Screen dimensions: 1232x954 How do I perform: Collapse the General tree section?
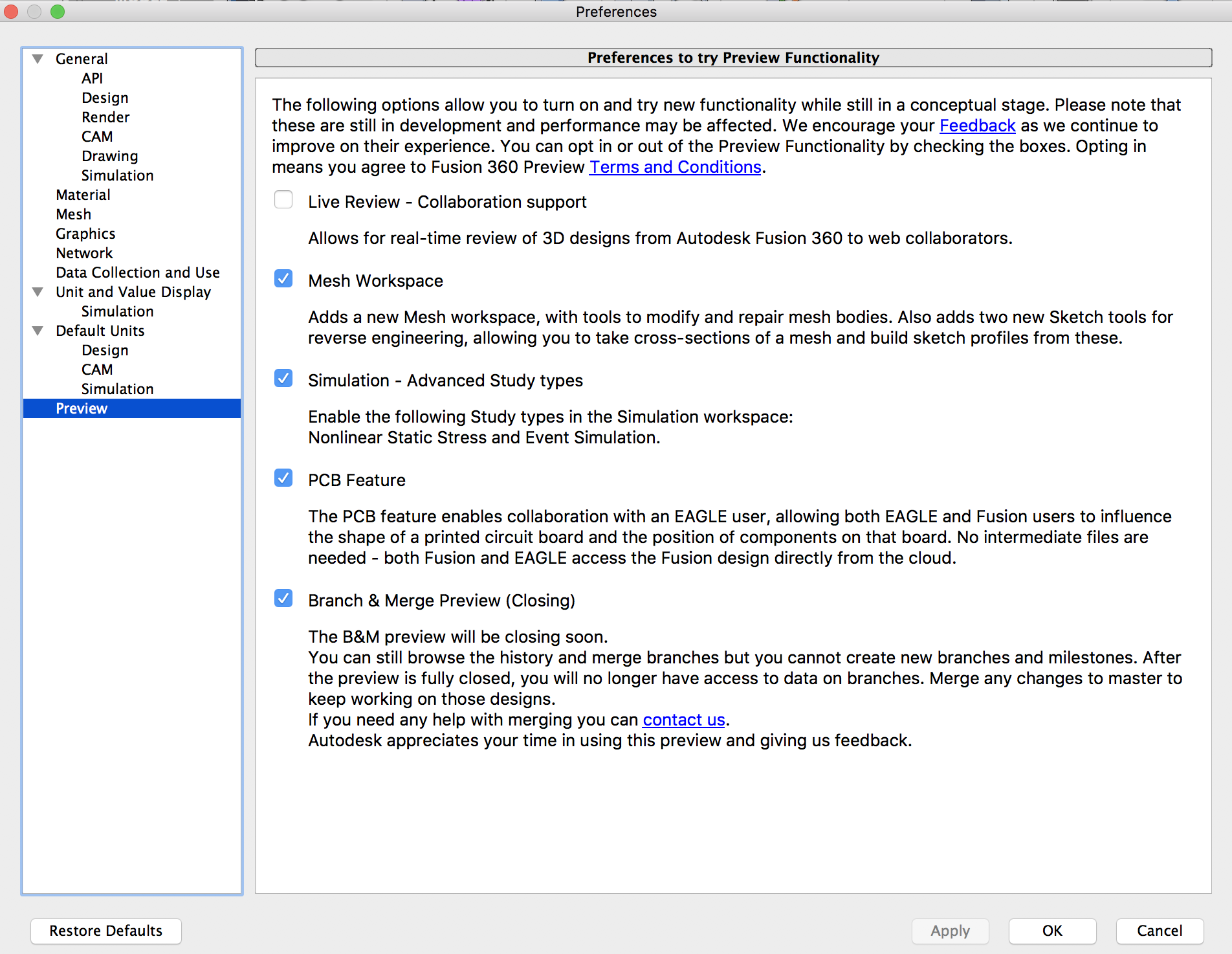pyautogui.click(x=38, y=59)
